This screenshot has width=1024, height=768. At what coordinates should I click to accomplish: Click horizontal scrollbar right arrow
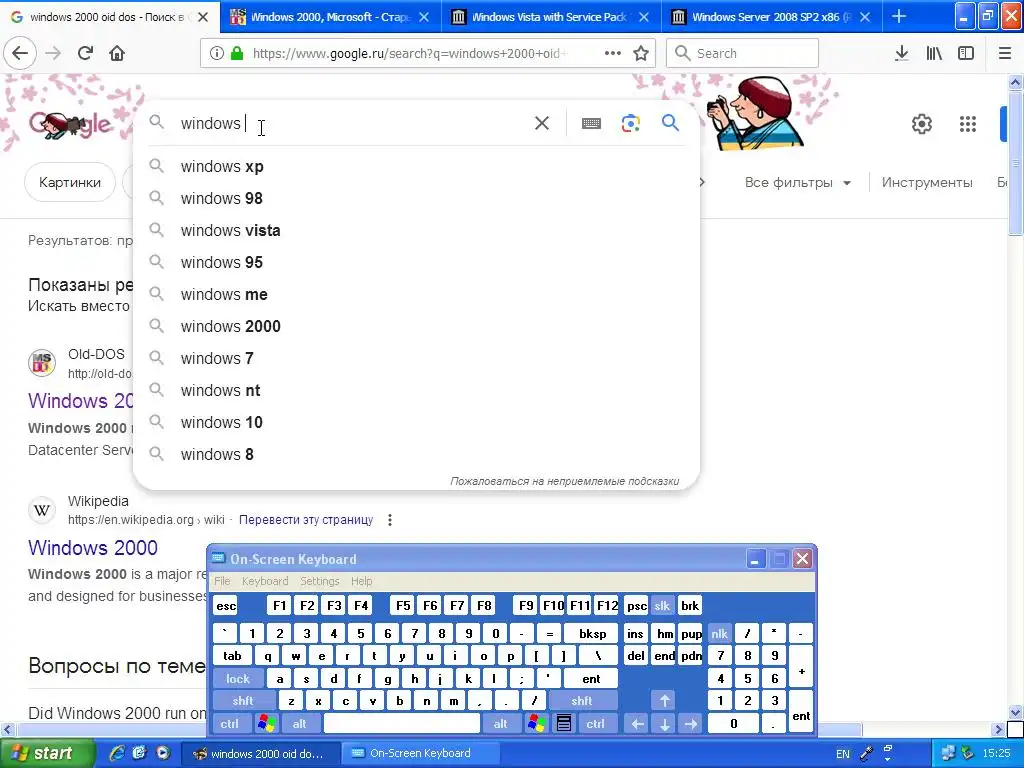tap(999, 729)
